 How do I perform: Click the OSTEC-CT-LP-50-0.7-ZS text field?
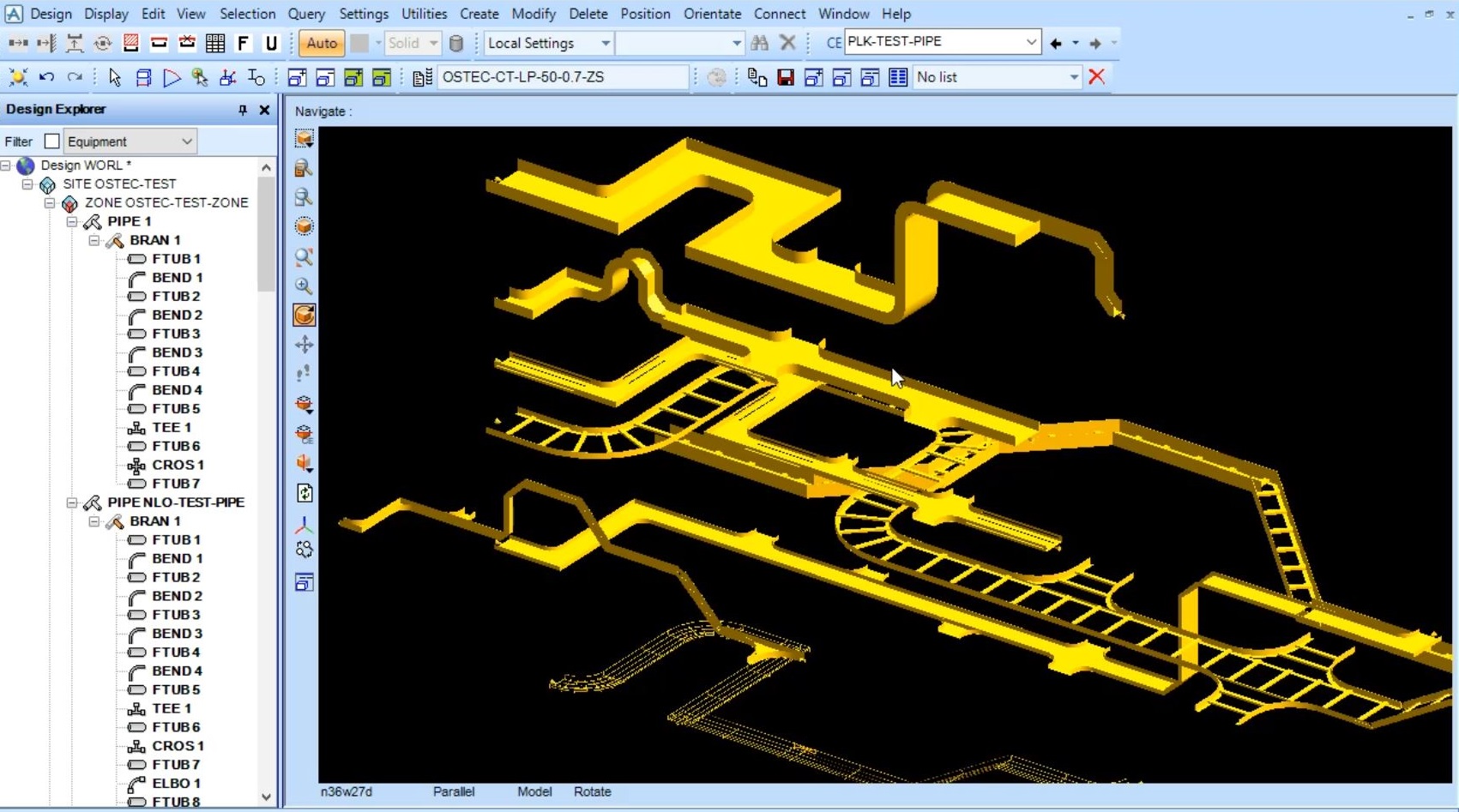[x=564, y=77]
